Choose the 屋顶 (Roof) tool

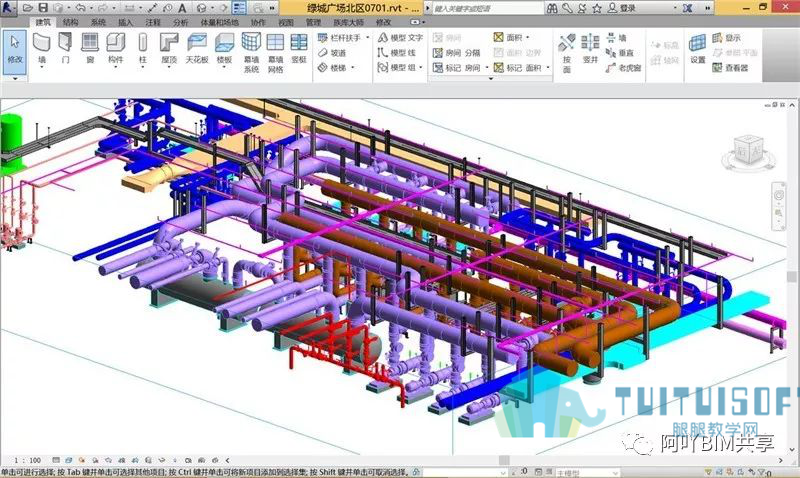pyautogui.click(x=168, y=49)
